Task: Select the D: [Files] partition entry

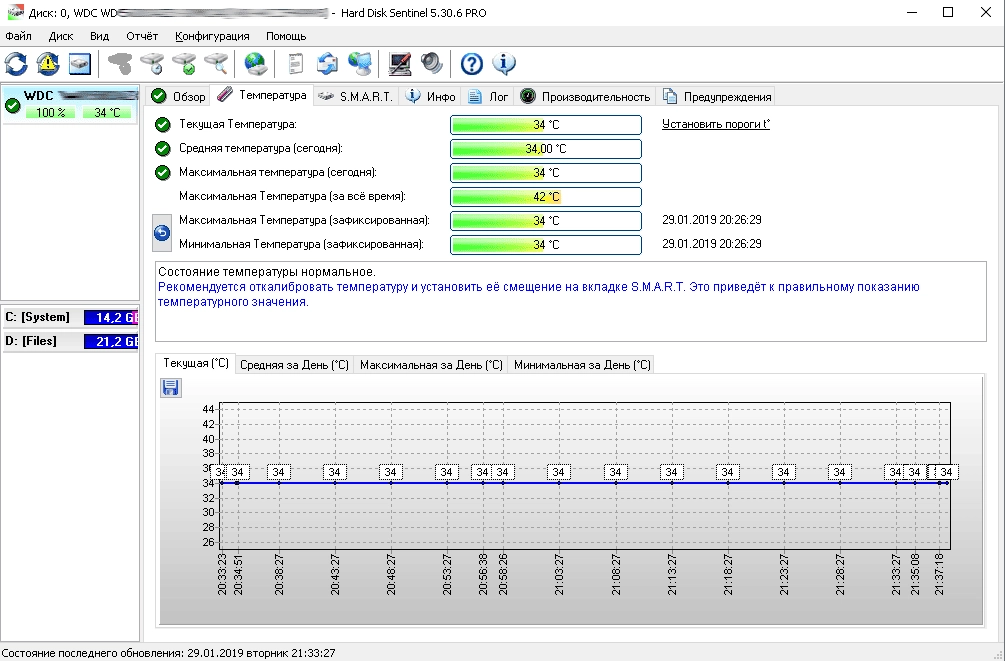Action: (x=71, y=341)
